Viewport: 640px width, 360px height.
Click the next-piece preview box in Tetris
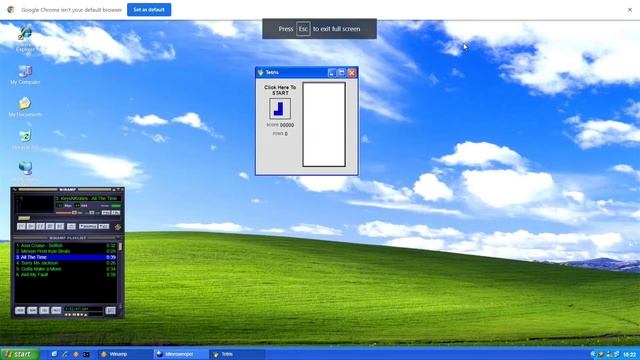(280, 109)
